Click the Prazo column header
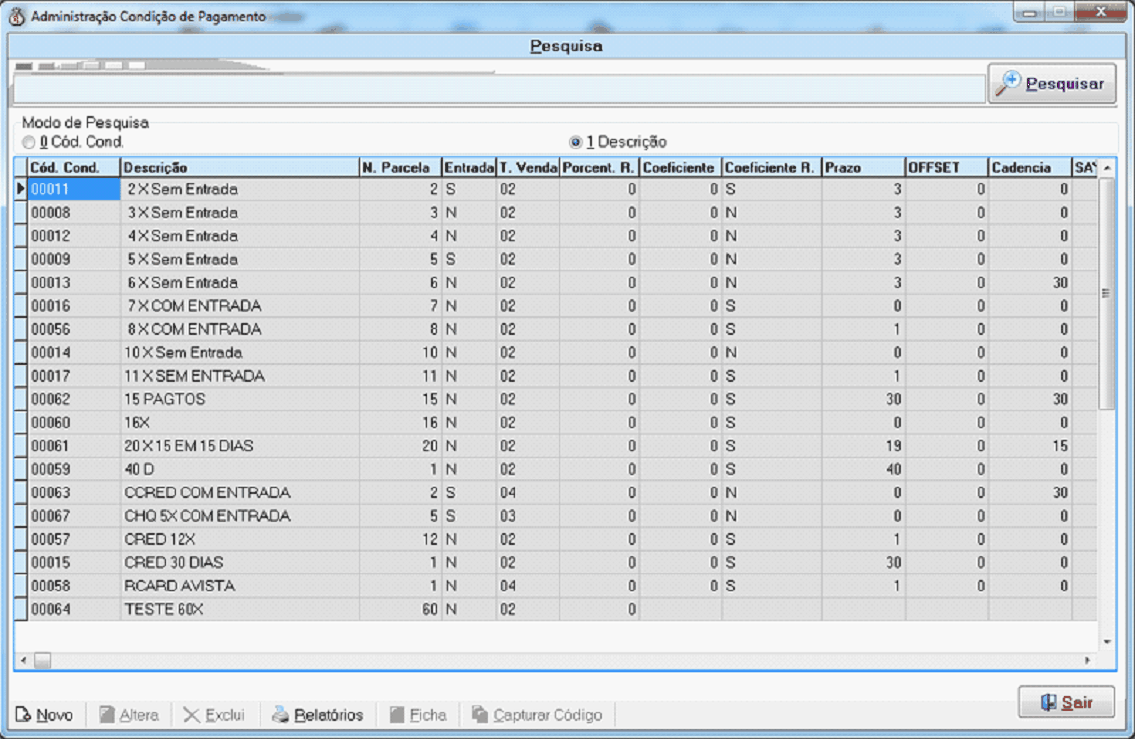Viewport: 1136px width, 740px height. [862, 168]
